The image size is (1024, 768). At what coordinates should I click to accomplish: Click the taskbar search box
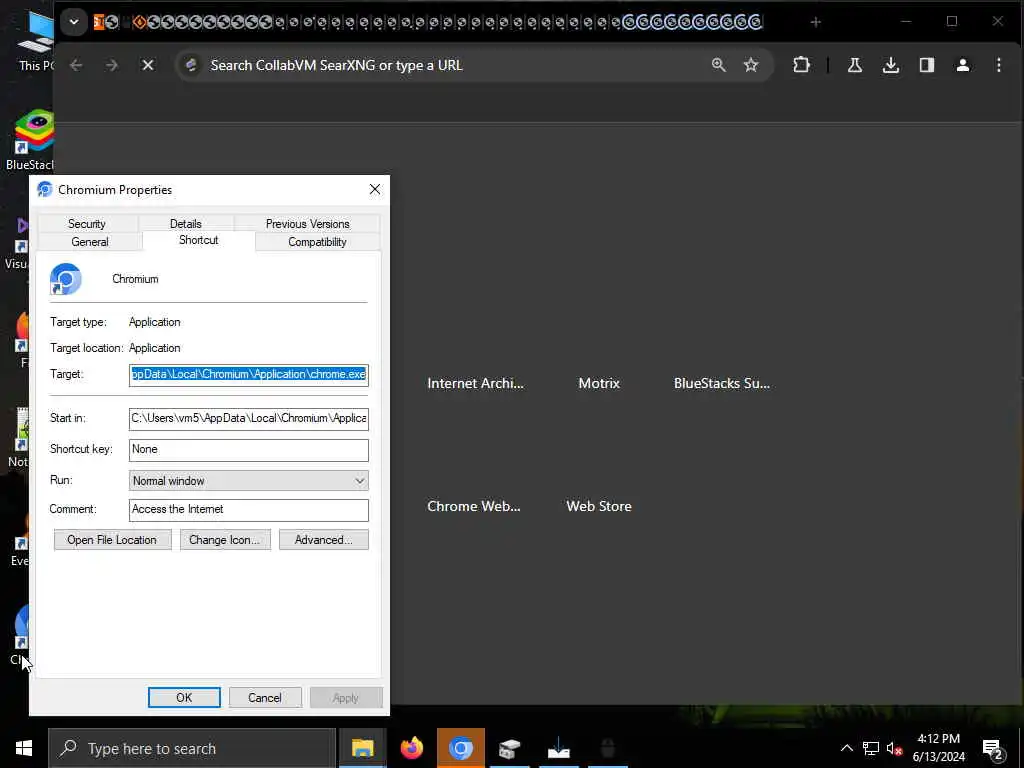point(192,748)
